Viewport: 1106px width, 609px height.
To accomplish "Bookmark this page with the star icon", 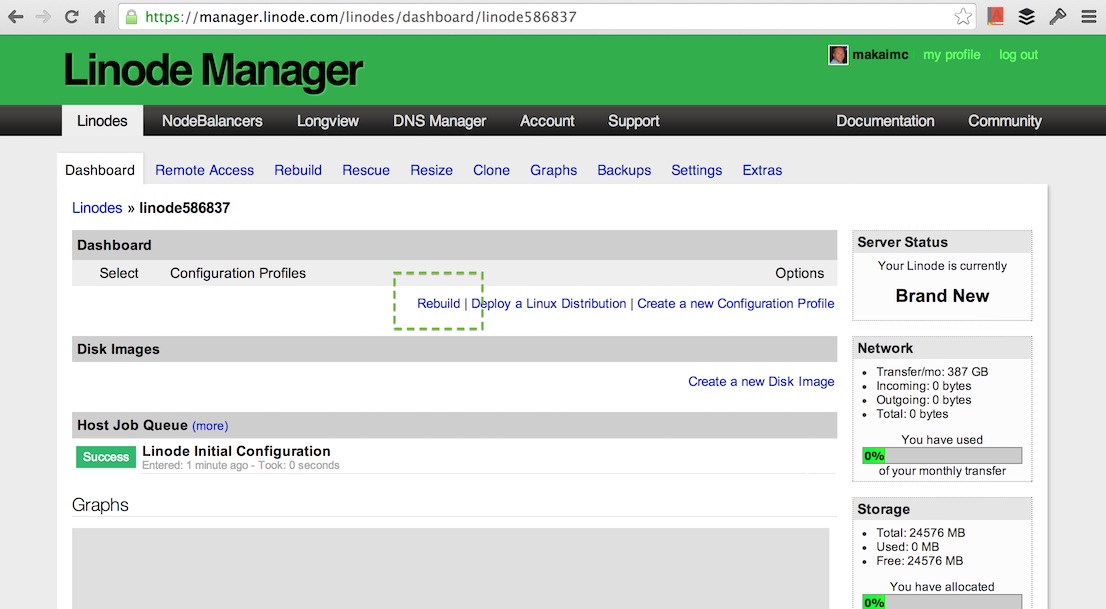I will point(963,17).
